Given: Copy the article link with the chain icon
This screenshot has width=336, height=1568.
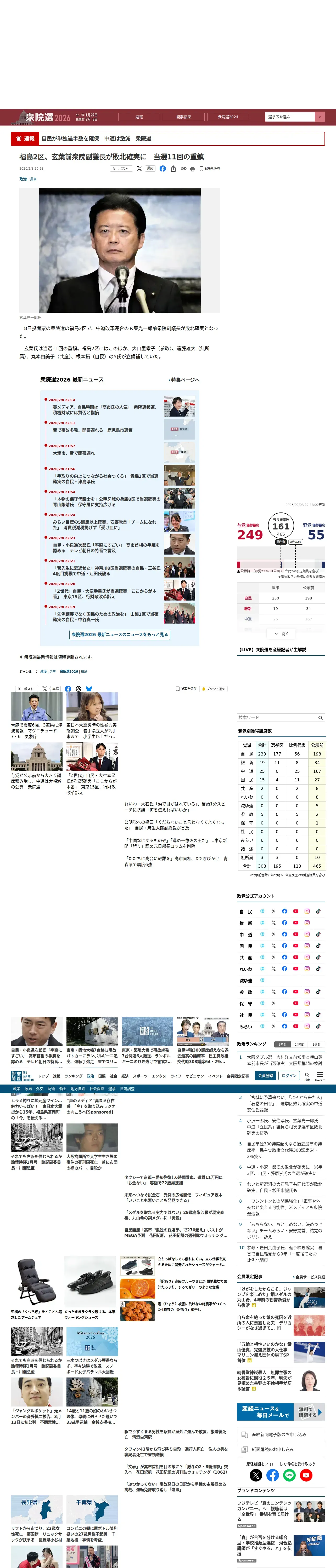Looking at the screenshot, I should tap(183, 169).
